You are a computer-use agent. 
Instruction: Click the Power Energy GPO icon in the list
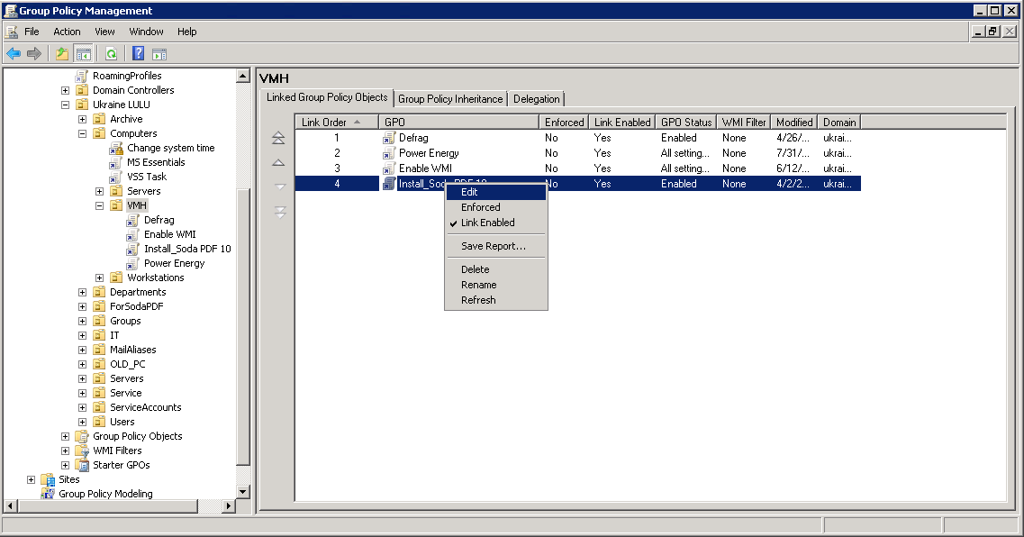tap(389, 153)
